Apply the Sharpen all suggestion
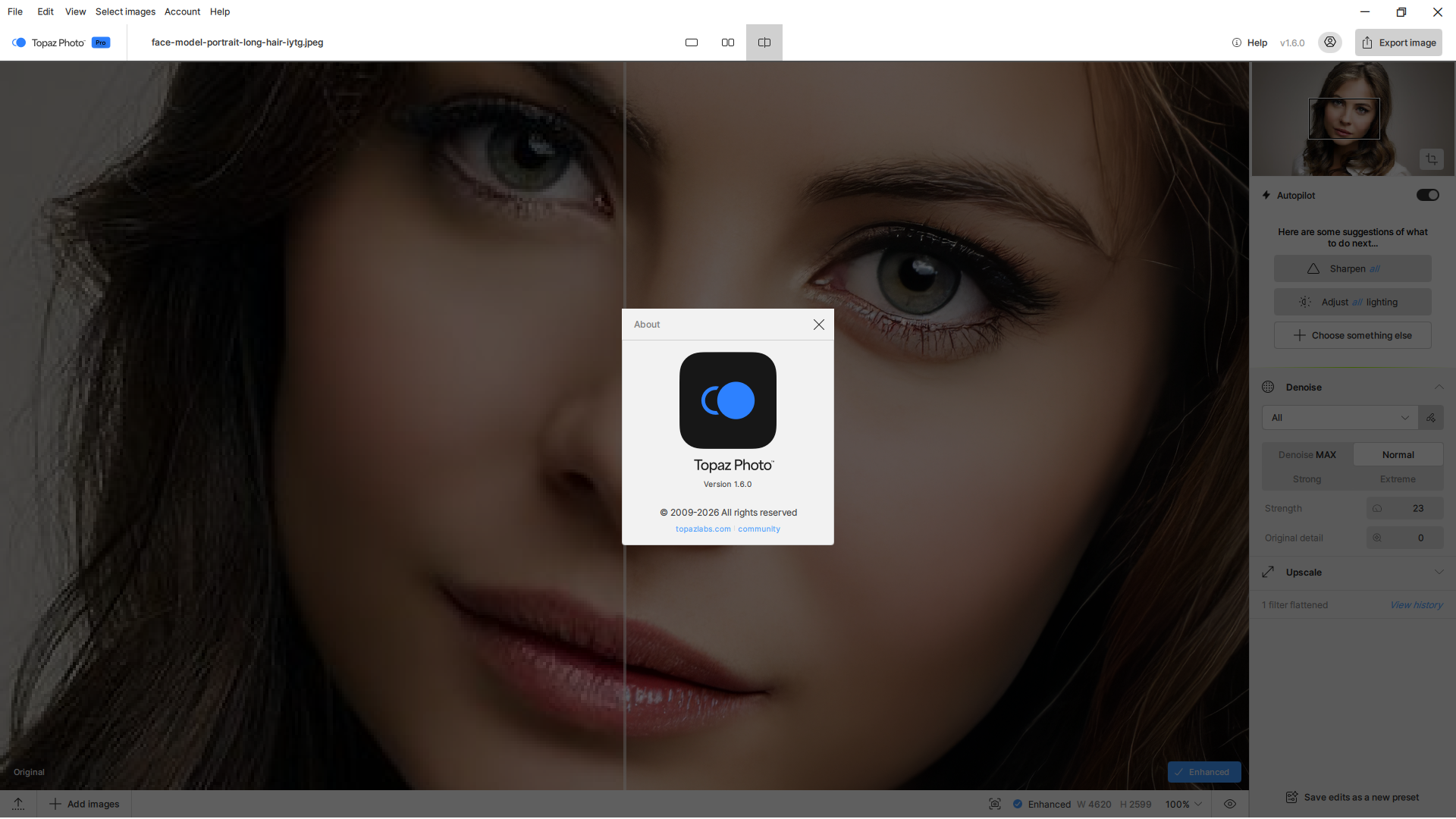The image size is (1456, 819). (1353, 268)
